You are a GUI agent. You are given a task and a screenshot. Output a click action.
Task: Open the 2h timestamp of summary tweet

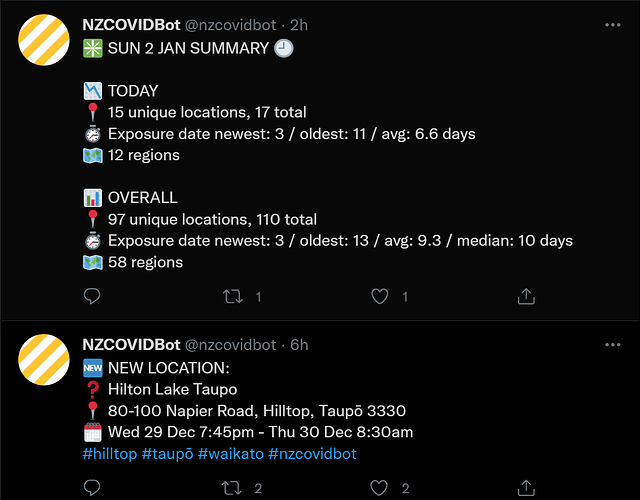tap(299, 24)
